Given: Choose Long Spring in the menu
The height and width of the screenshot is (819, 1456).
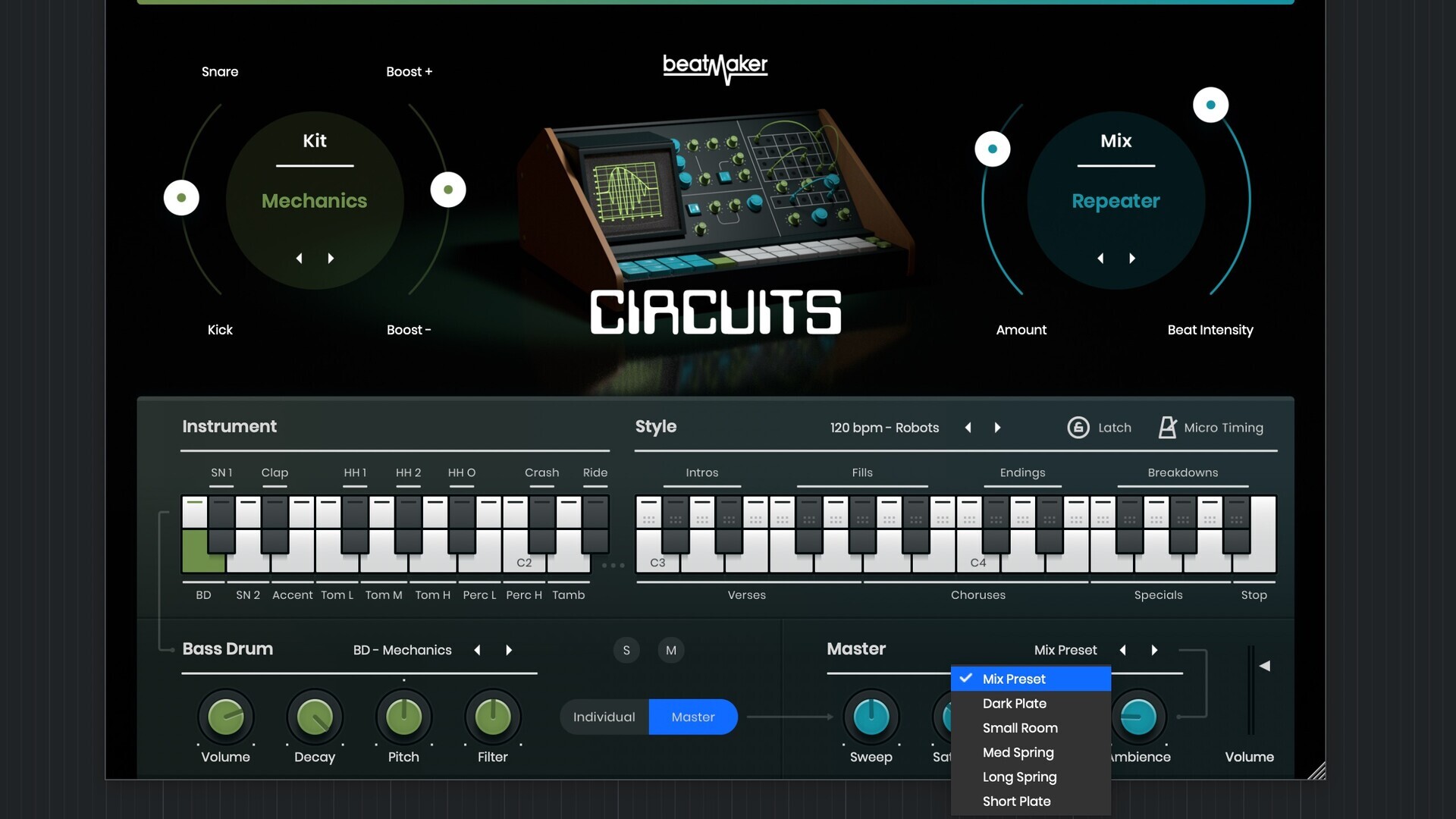Looking at the screenshot, I should tap(1031, 777).
